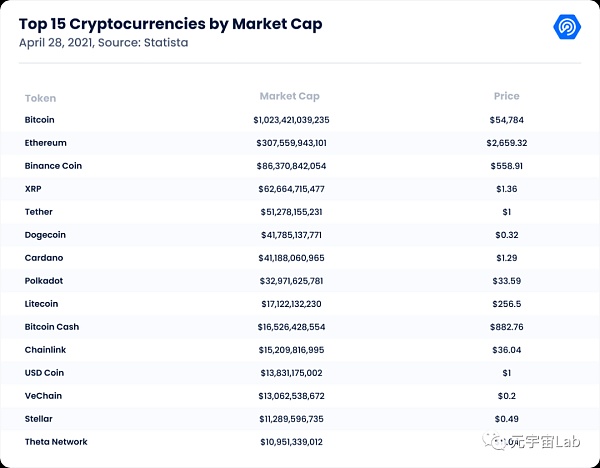The height and width of the screenshot is (468, 600).
Task: Select Litecoin in the table
Action: [42, 304]
